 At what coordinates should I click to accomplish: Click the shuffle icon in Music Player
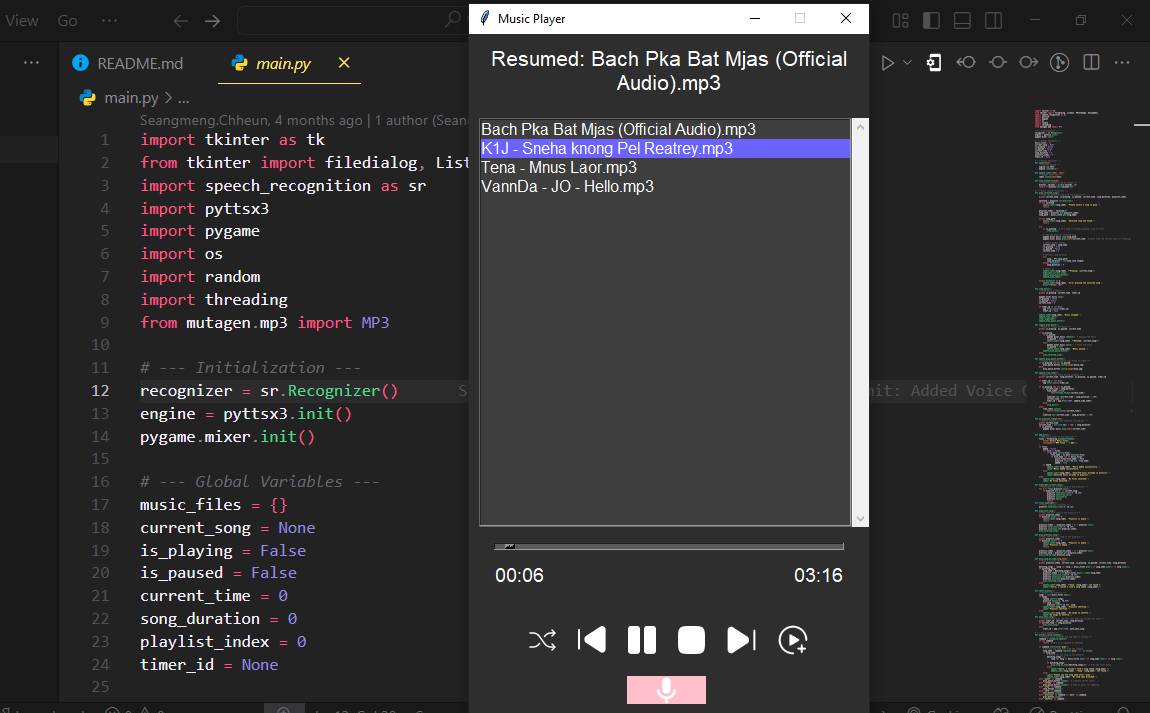[x=542, y=640]
